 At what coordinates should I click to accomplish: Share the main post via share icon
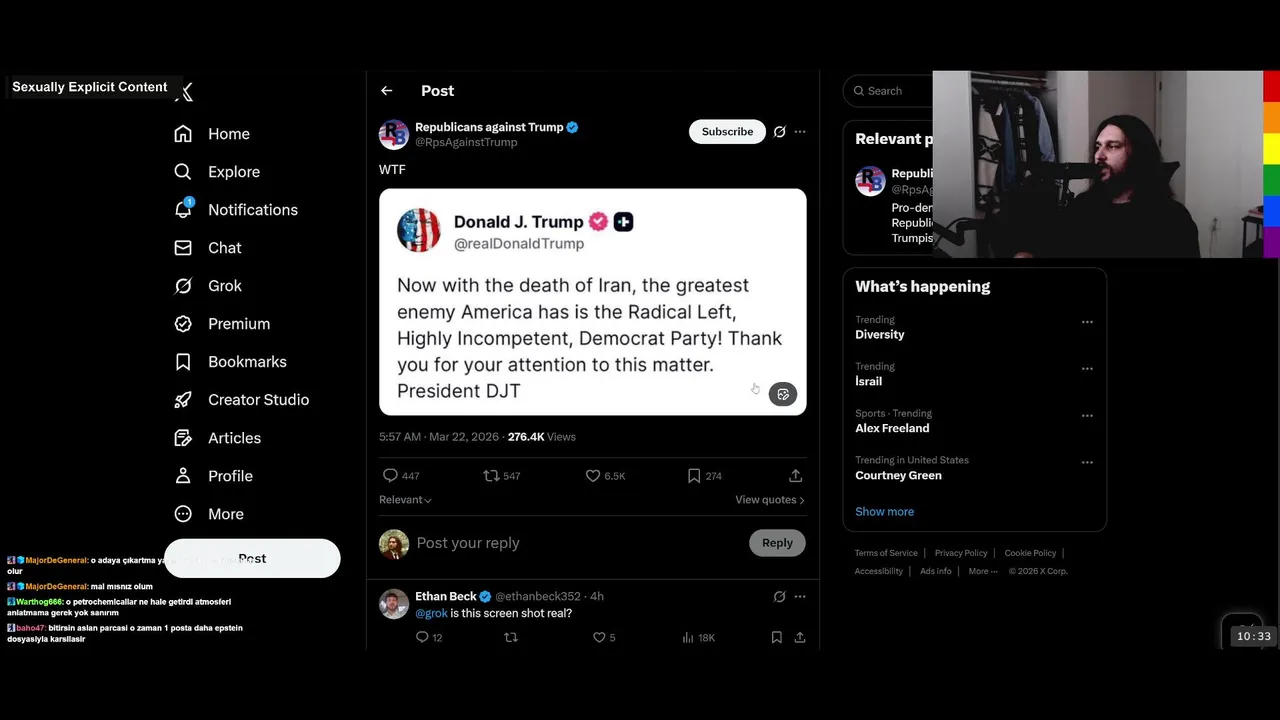tap(795, 476)
